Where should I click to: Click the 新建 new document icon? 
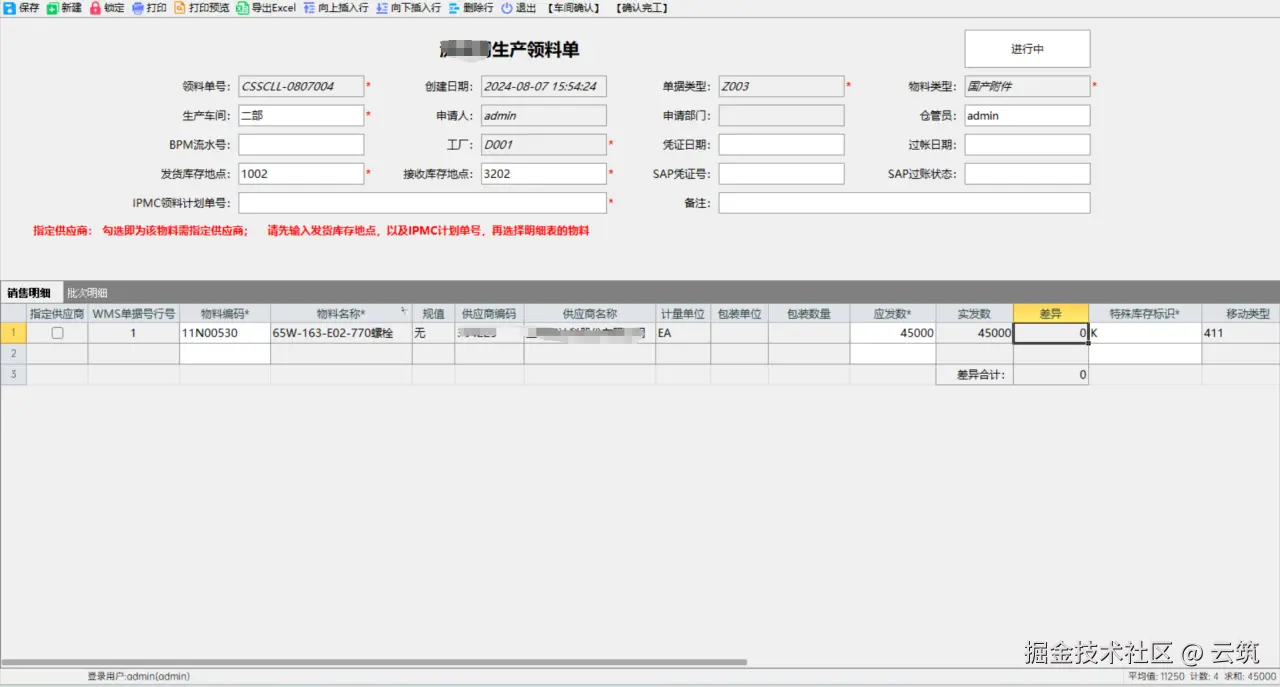click(x=53, y=8)
